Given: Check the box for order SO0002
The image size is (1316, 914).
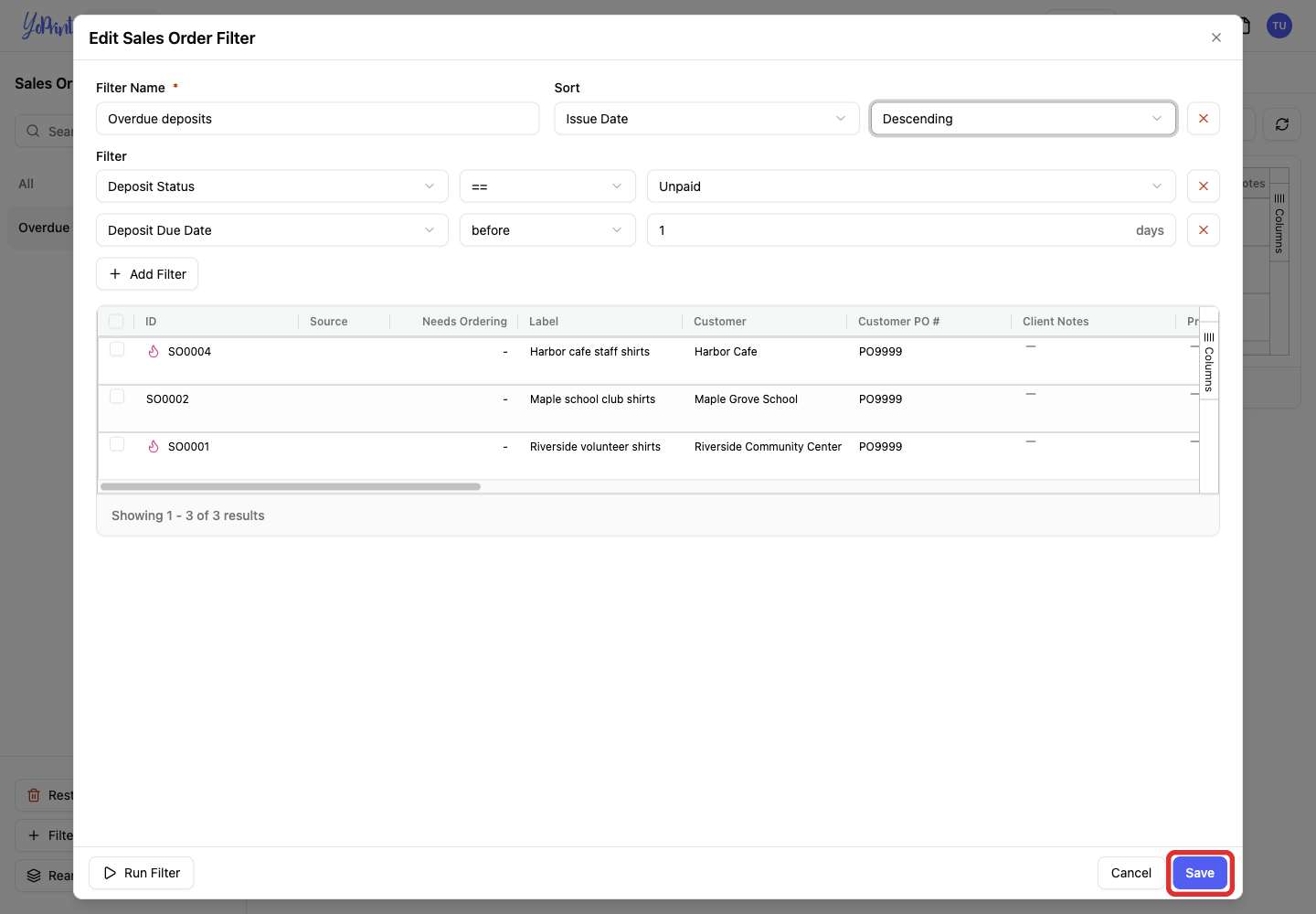Looking at the screenshot, I should 117,397.
